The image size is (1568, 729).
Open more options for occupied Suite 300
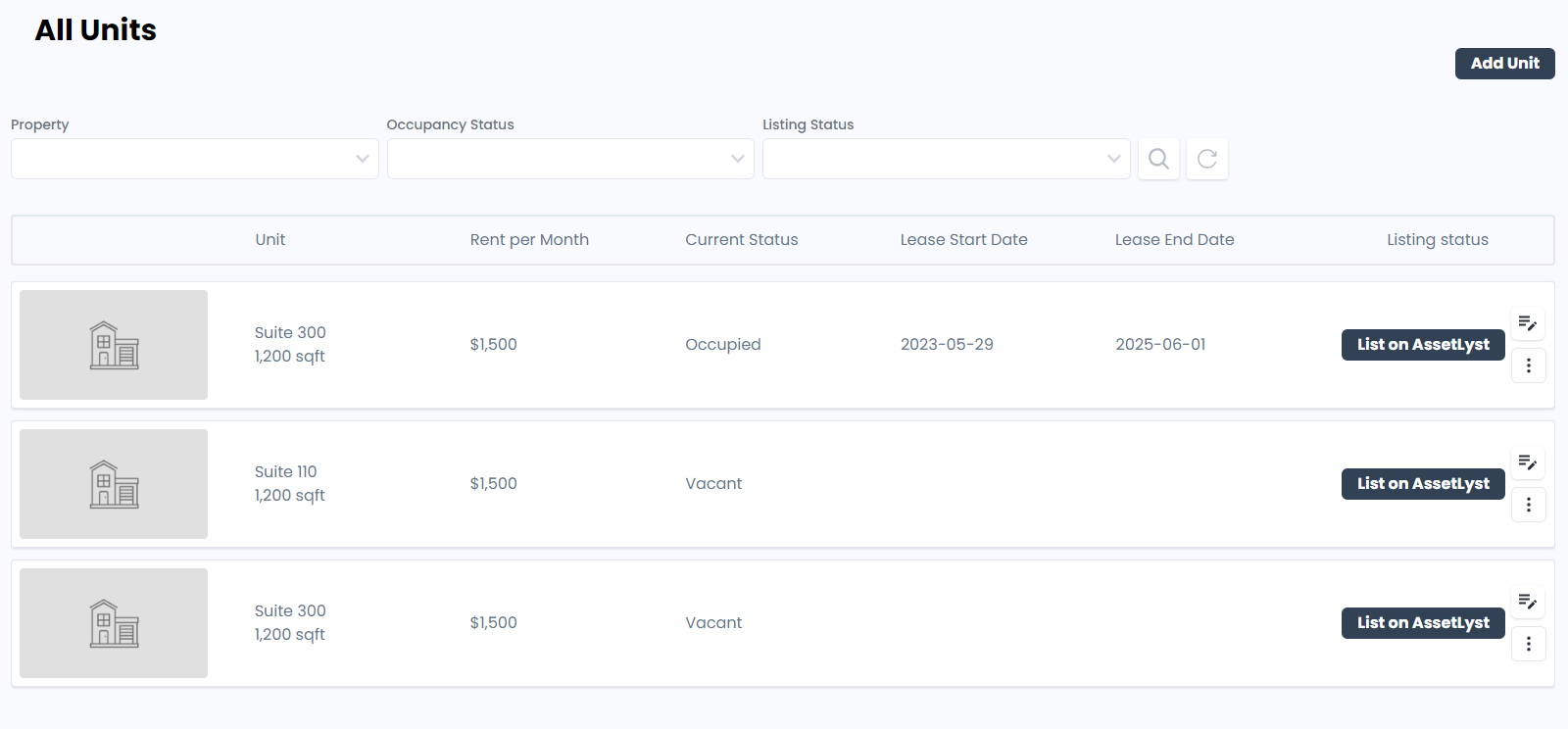(1528, 365)
